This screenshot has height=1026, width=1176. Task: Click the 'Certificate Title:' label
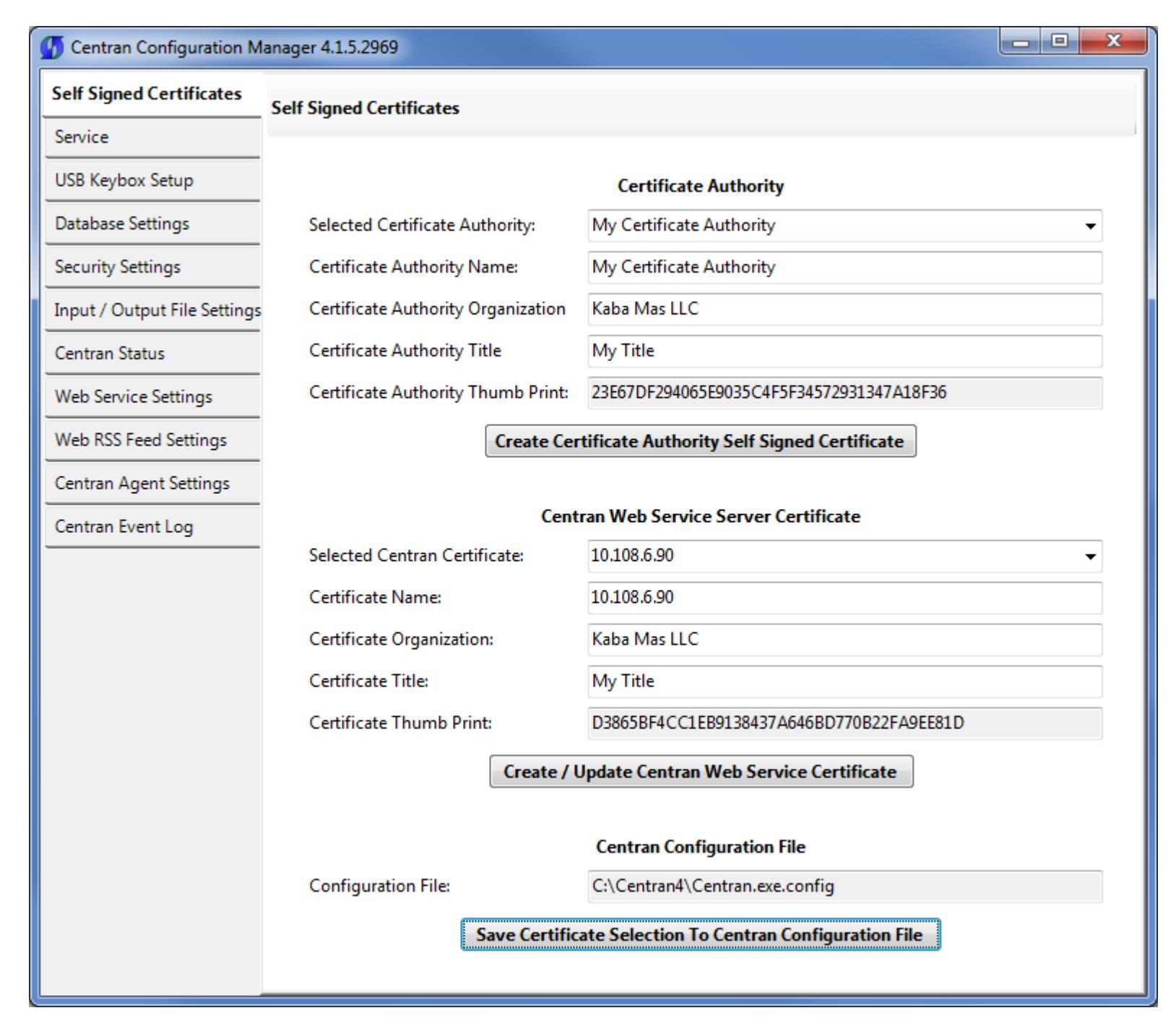(369, 682)
